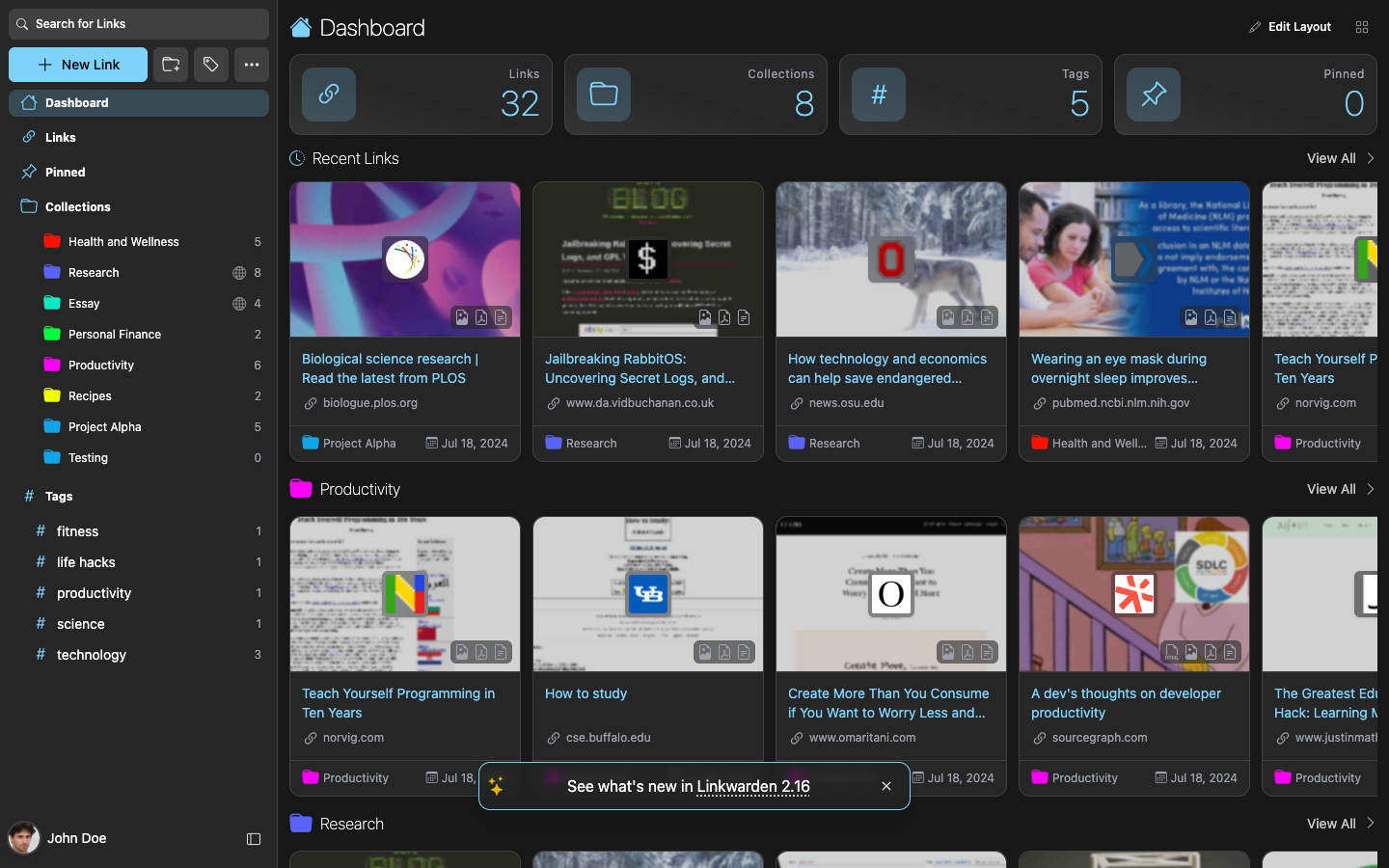Click the public globe icon next to Essay collection

click(x=239, y=304)
